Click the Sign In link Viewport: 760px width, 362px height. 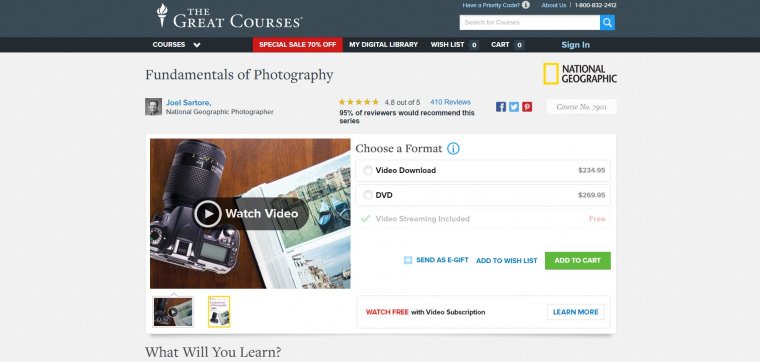pos(575,45)
